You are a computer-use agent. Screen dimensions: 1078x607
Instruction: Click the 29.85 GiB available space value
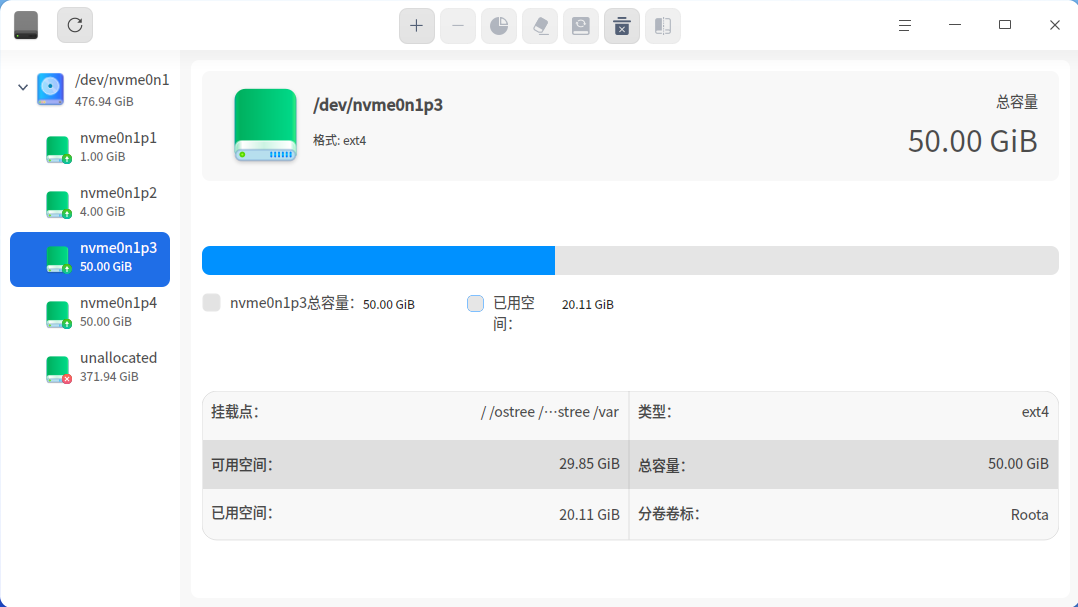point(589,464)
